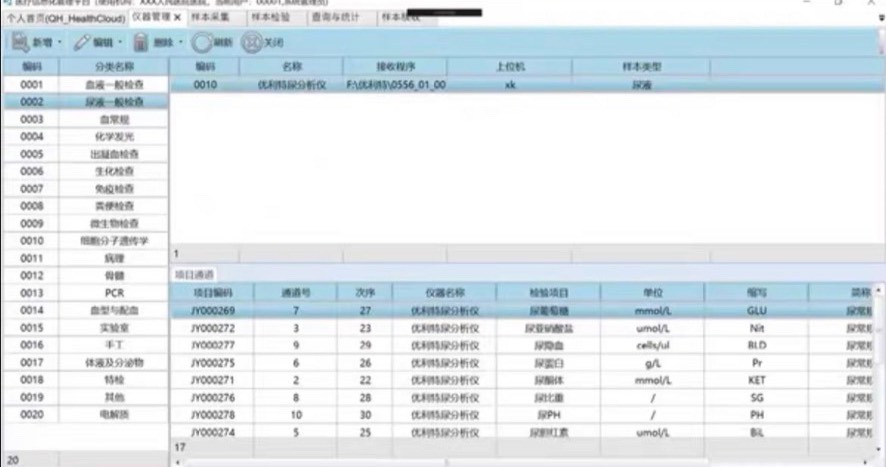This screenshot has width=886, height=467.
Task: Click the cells/ul unit cell
Action: click(653, 345)
